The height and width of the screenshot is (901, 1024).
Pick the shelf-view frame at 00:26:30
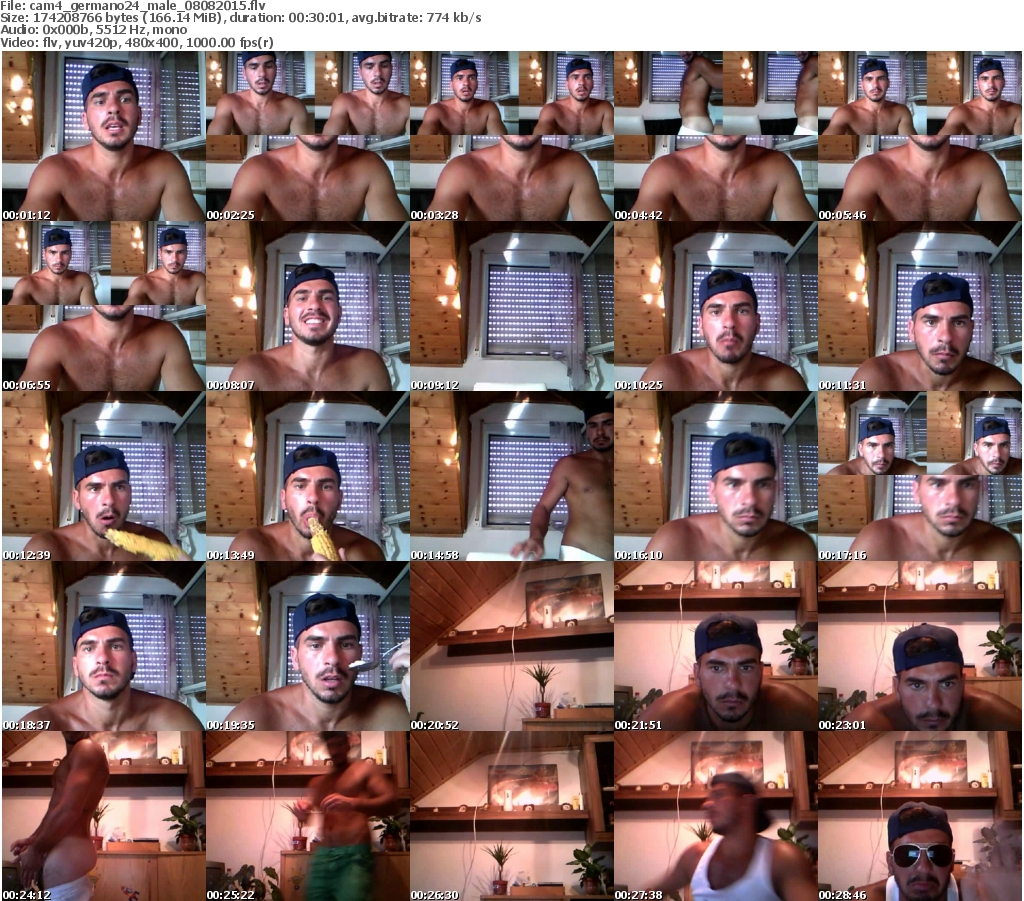511,816
